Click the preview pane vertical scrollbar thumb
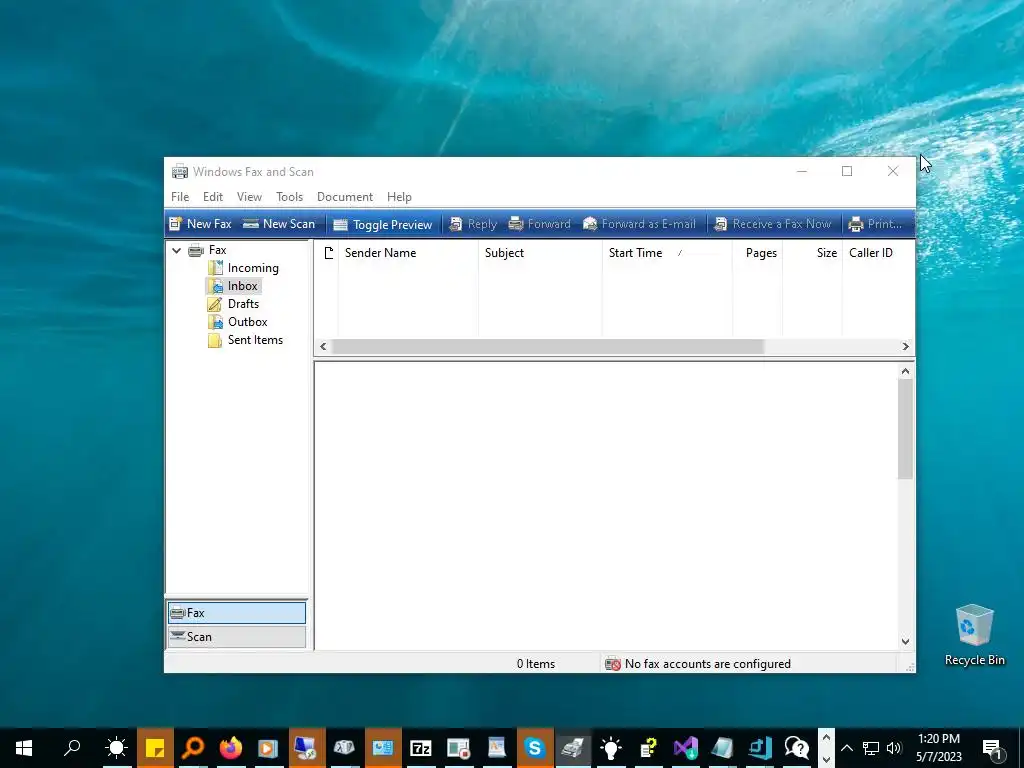The image size is (1024, 768). click(905, 429)
